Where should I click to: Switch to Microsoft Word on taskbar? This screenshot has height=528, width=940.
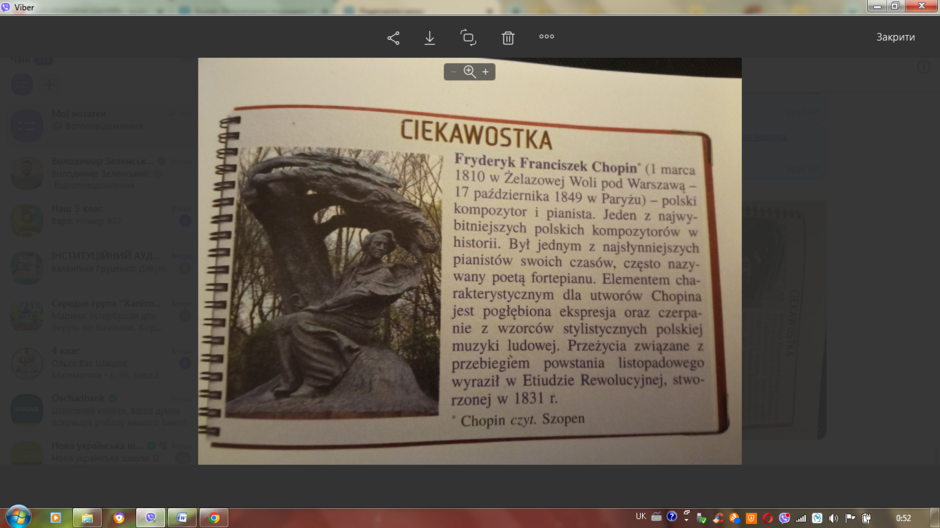click(182, 518)
